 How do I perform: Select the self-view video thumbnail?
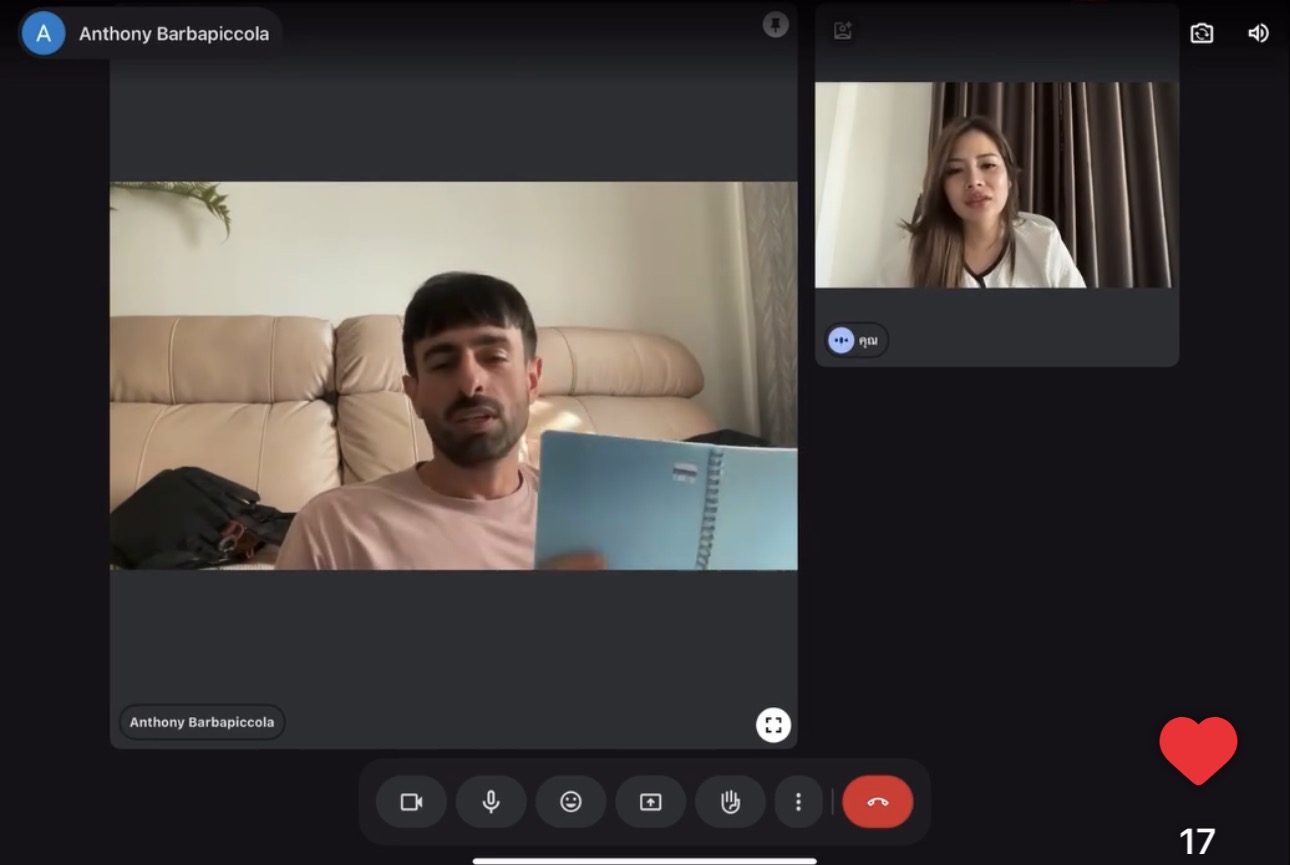(997, 185)
